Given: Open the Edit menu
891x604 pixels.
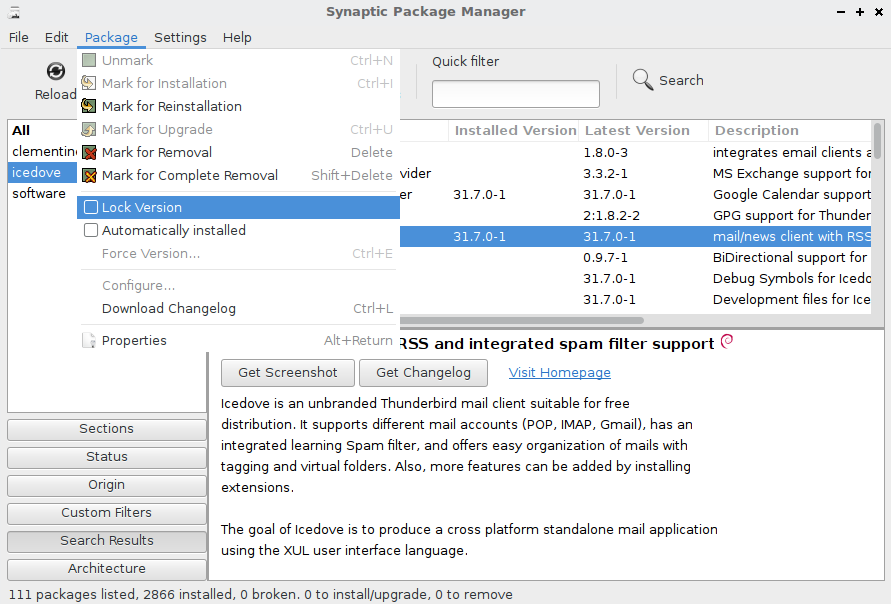Looking at the screenshot, I should click(56, 38).
